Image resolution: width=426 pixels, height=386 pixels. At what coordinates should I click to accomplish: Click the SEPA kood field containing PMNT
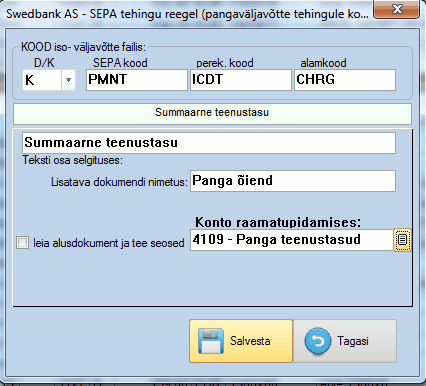137,80
